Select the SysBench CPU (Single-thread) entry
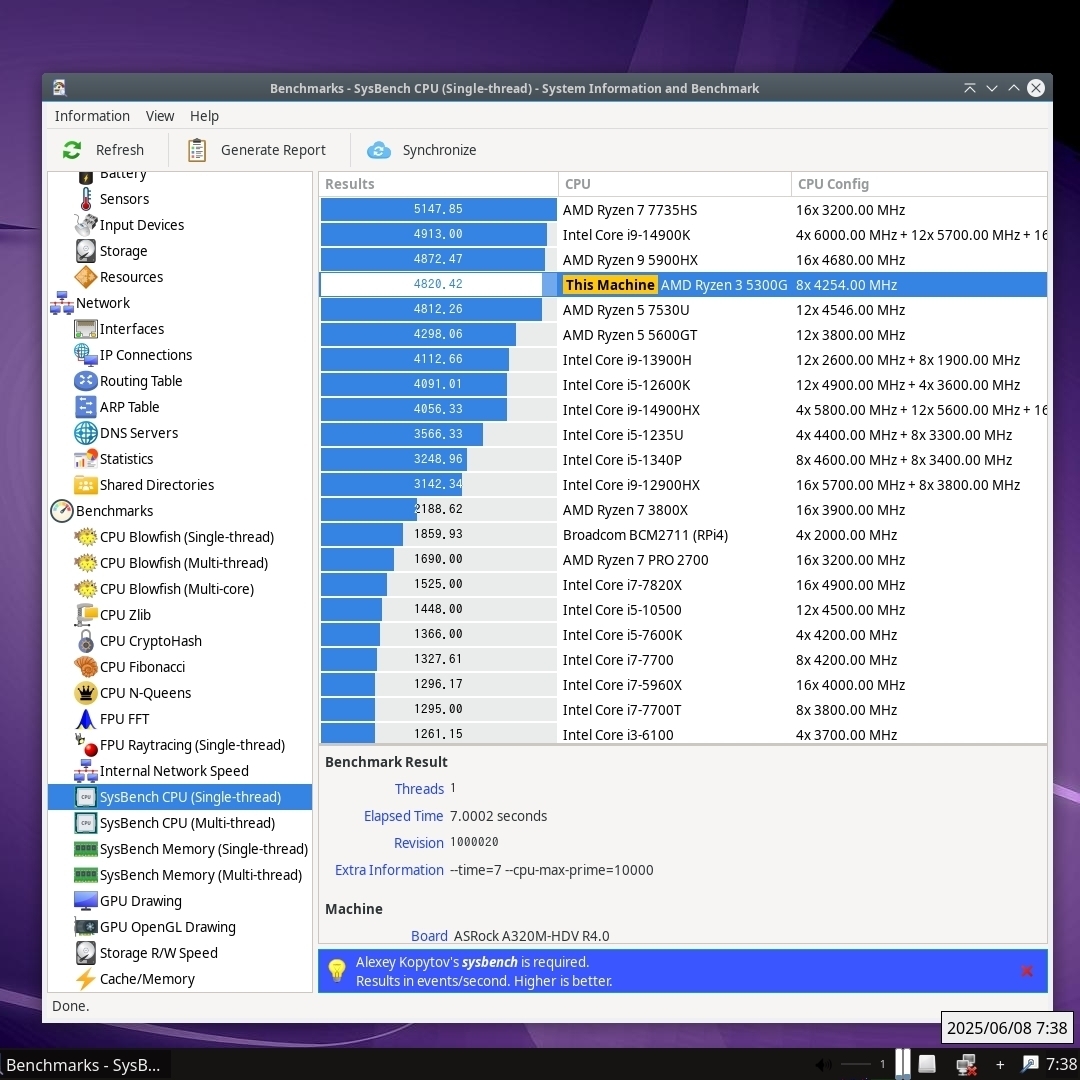The image size is (1080, 1080). [x=180, y=797]
